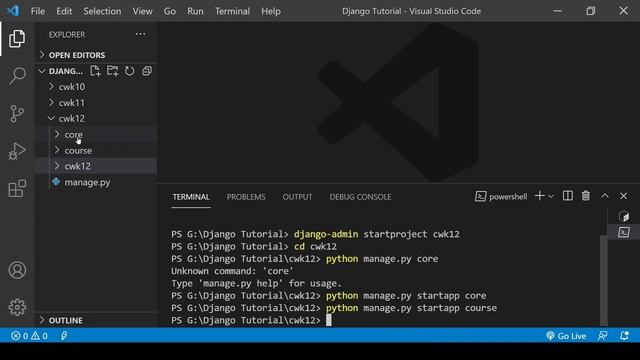Switch to the Debug Console tab
The height and width of the screenshot is (360, 640).
point(360,197)
